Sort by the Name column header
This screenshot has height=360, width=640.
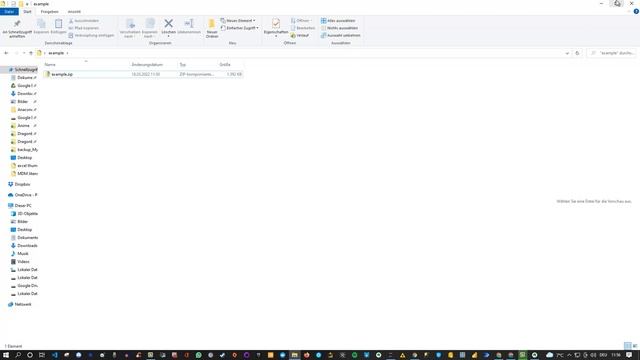pos(86,64)
